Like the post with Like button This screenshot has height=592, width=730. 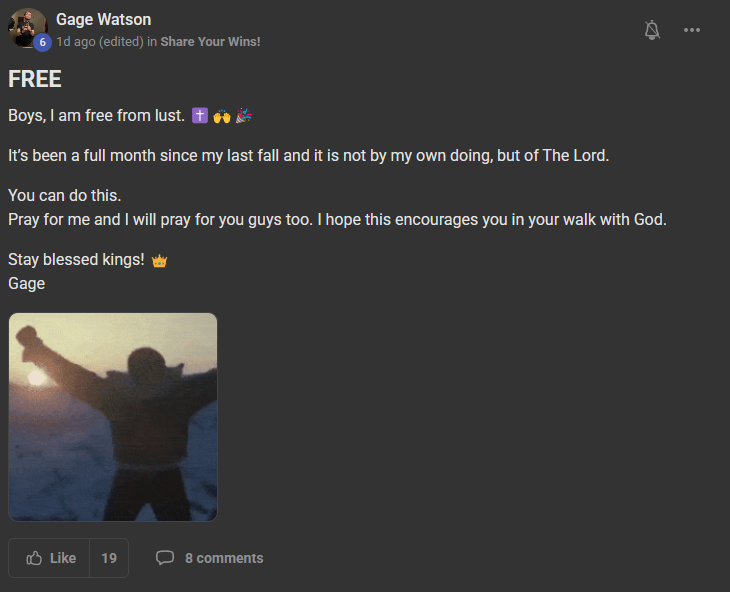pos(49,558)
